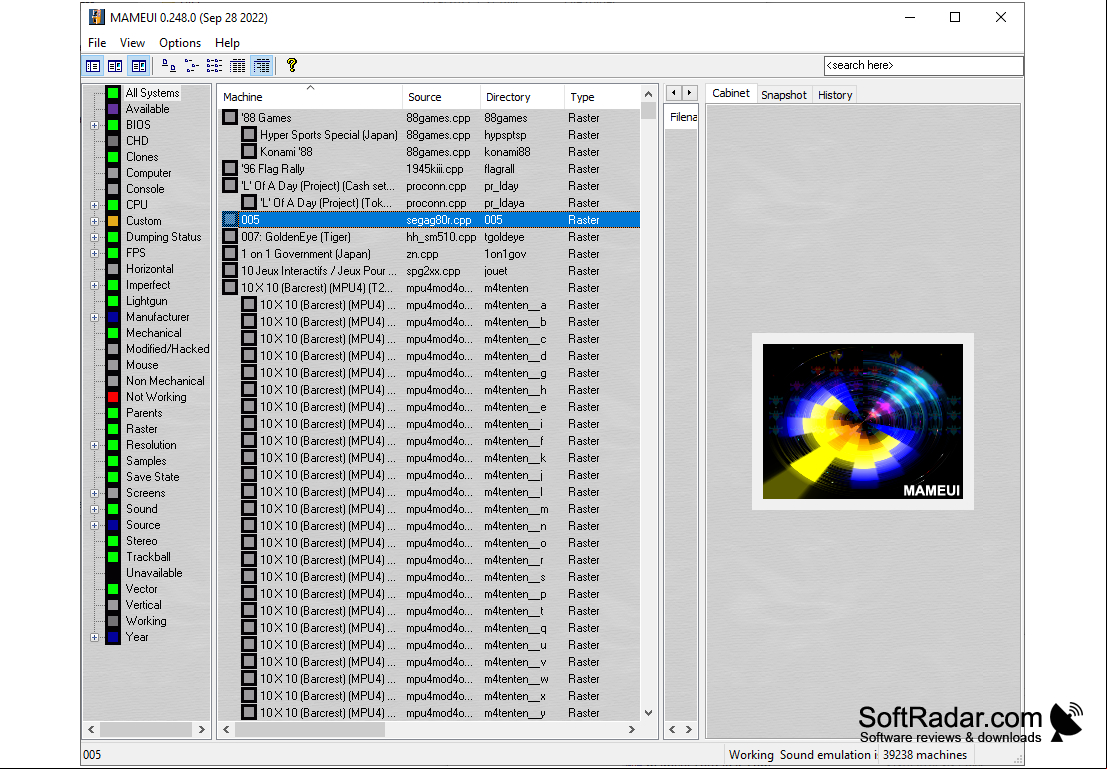Select the Lightgun folder in tree

tap(146, 301)
